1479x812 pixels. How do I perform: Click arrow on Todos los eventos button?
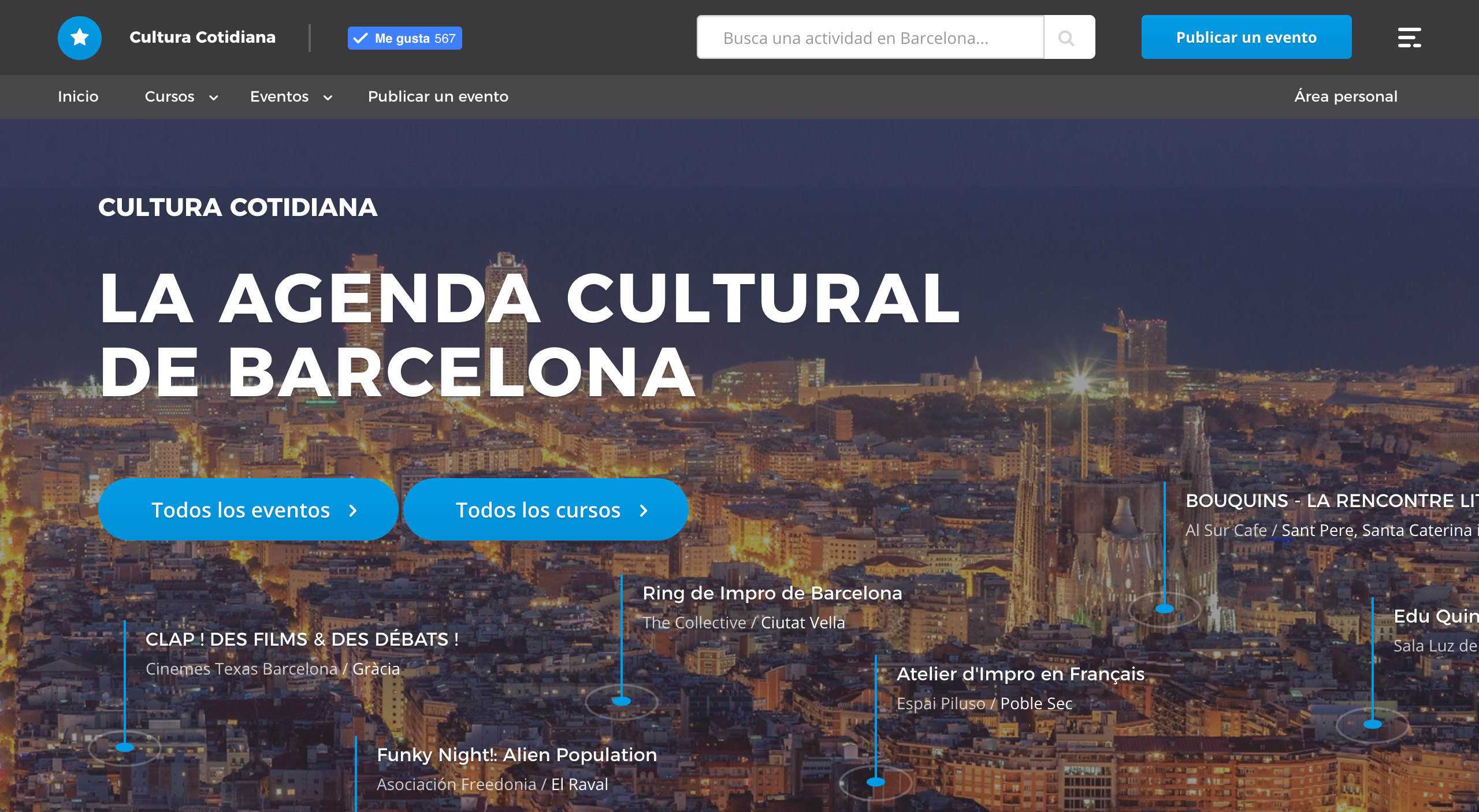[353, 511]
